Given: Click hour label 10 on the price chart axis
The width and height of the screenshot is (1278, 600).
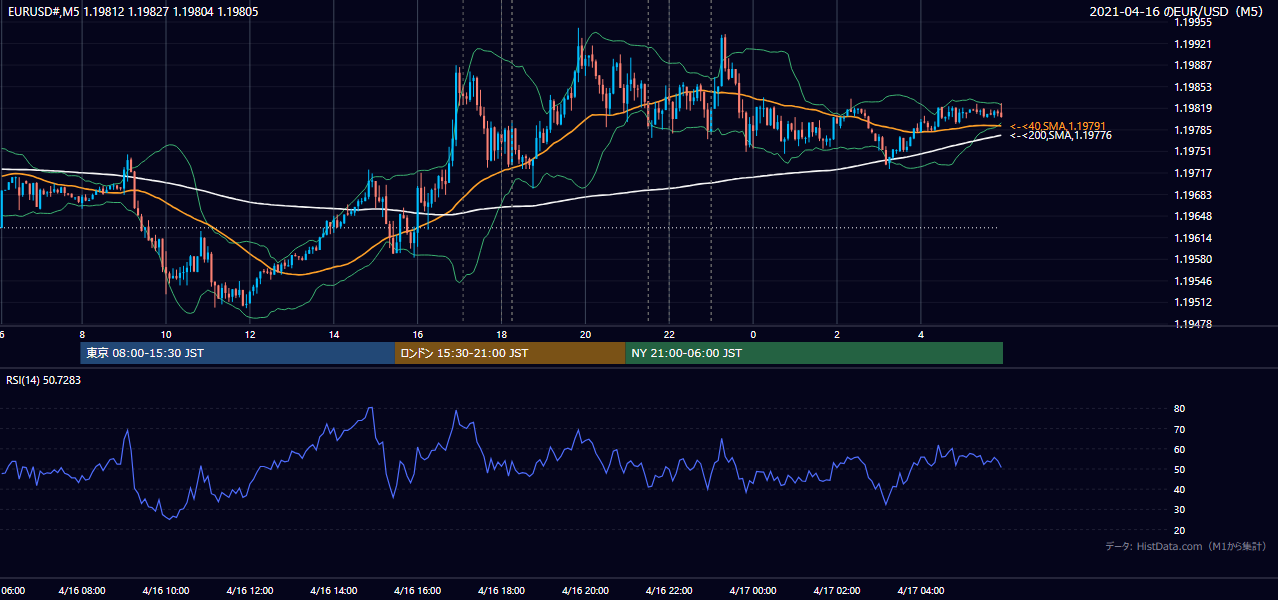Looking at the screenshot, I should [166, 334].
